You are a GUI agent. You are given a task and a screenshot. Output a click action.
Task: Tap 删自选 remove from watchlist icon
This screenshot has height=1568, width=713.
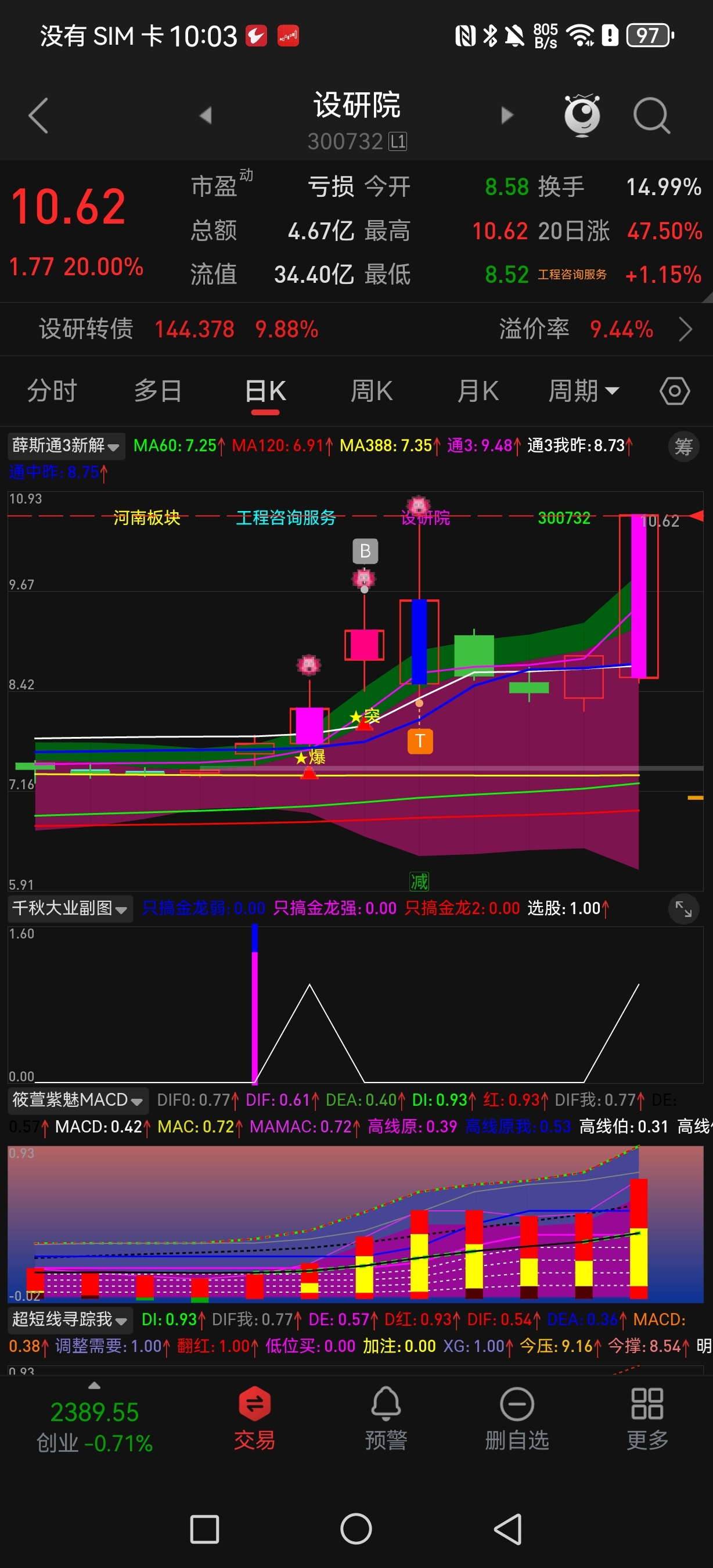pyautogui.click(x=517, y=1420)
